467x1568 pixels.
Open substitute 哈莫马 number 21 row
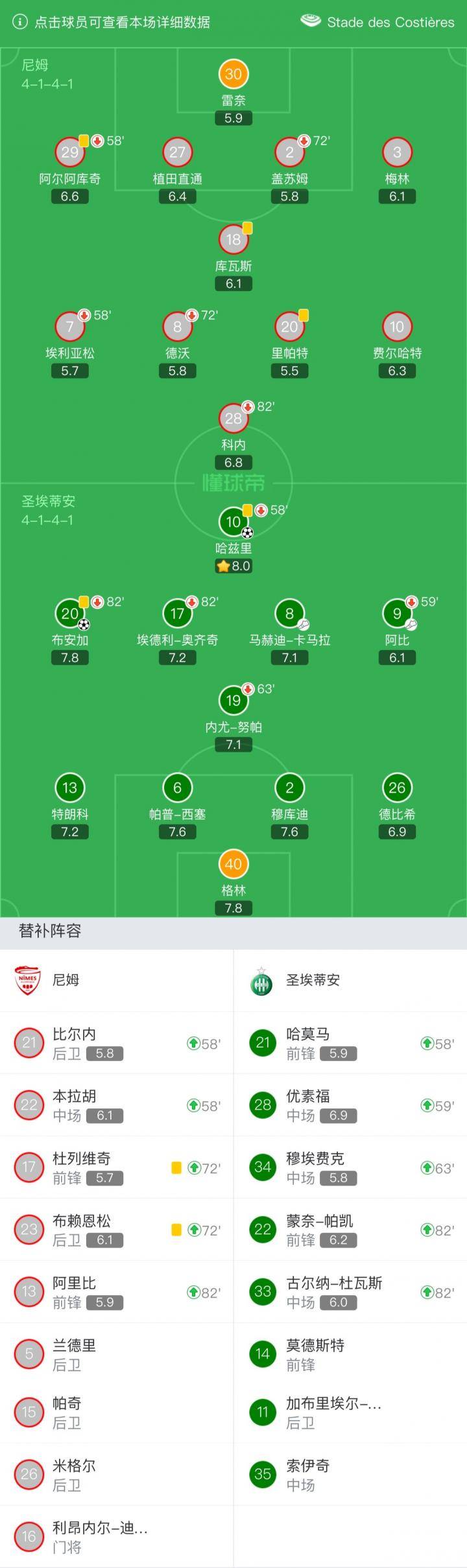coord(350,1043)
